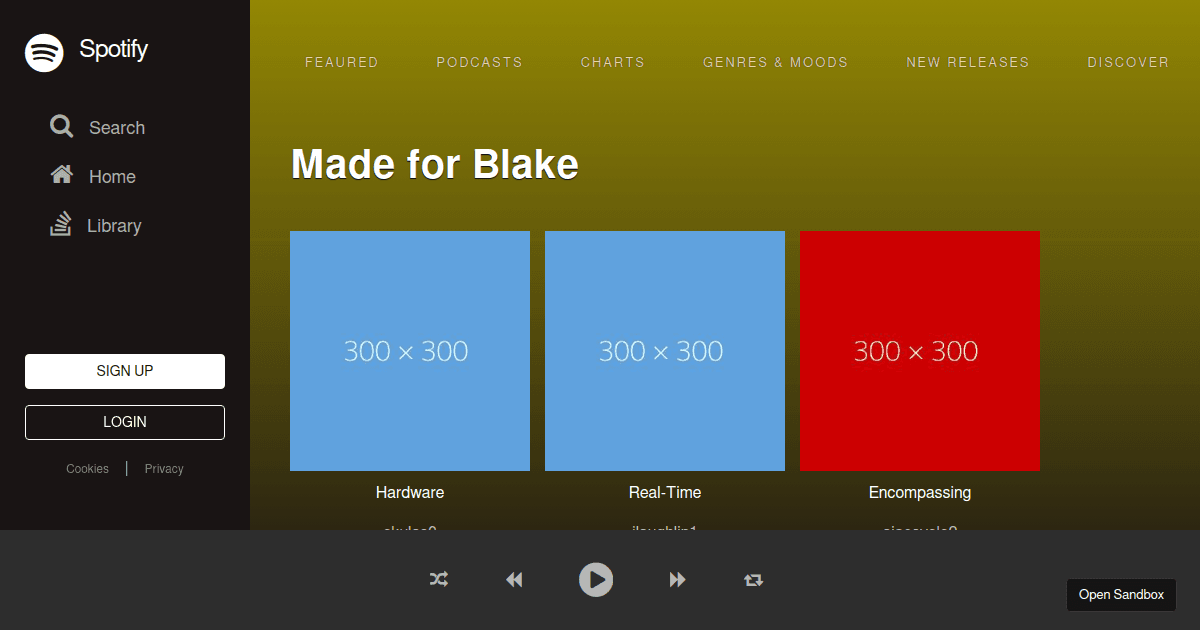Open the Discover tab
The width and height of the screenshot is (1200, 630).
click(x=1128, y=62)
